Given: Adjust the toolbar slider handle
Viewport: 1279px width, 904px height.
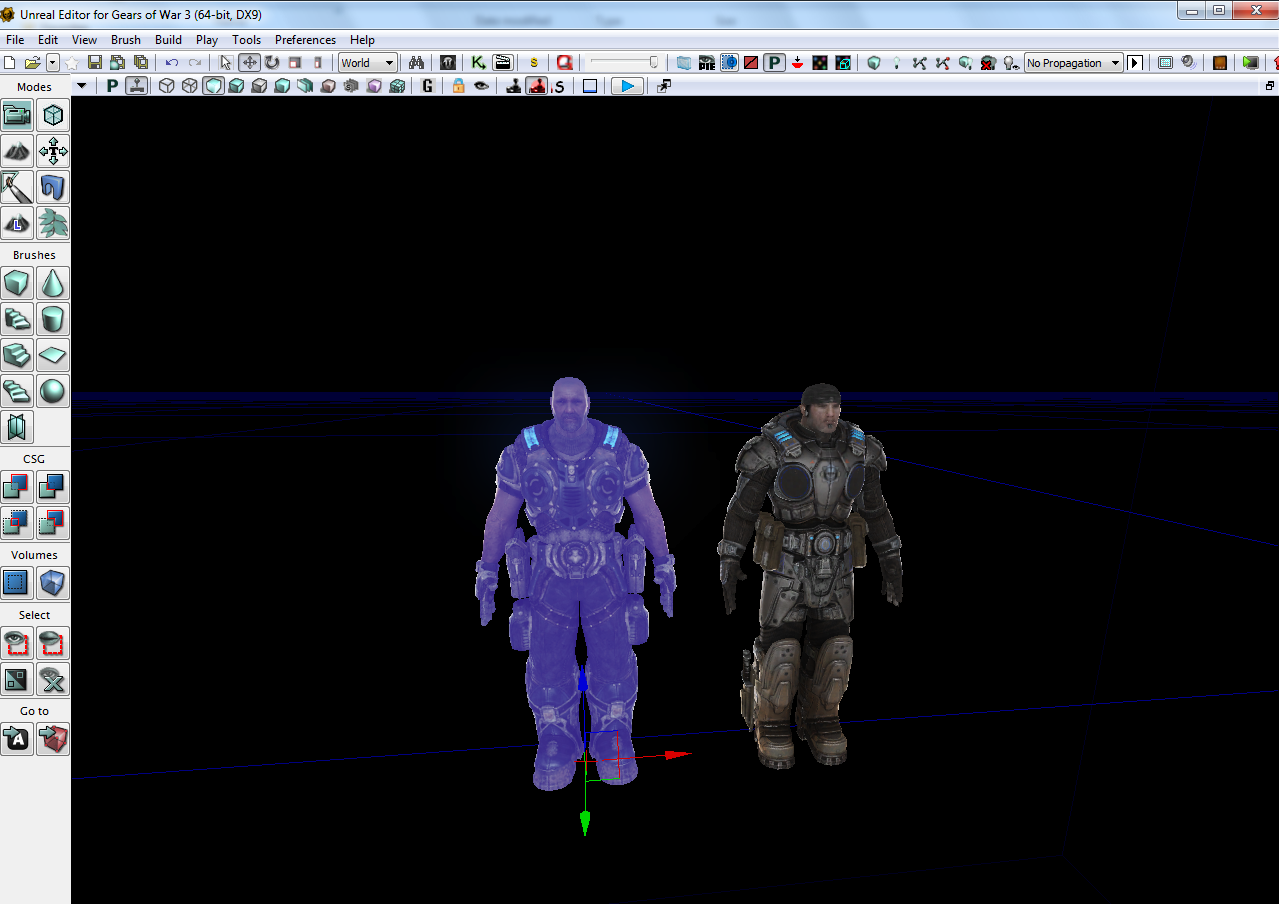Looking at the screenshot, I should tap(653, 62).
